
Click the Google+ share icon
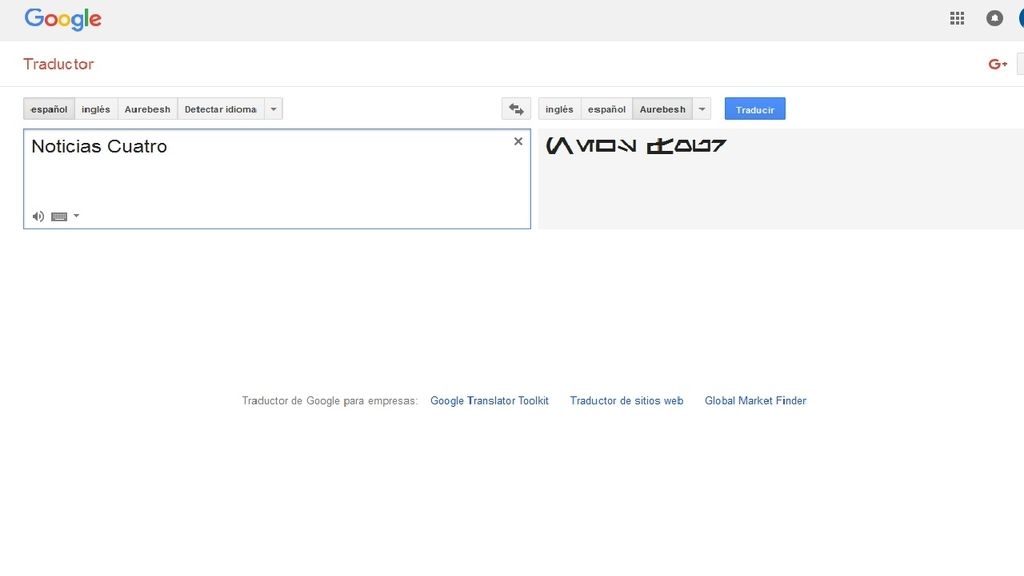click(997, 64)
